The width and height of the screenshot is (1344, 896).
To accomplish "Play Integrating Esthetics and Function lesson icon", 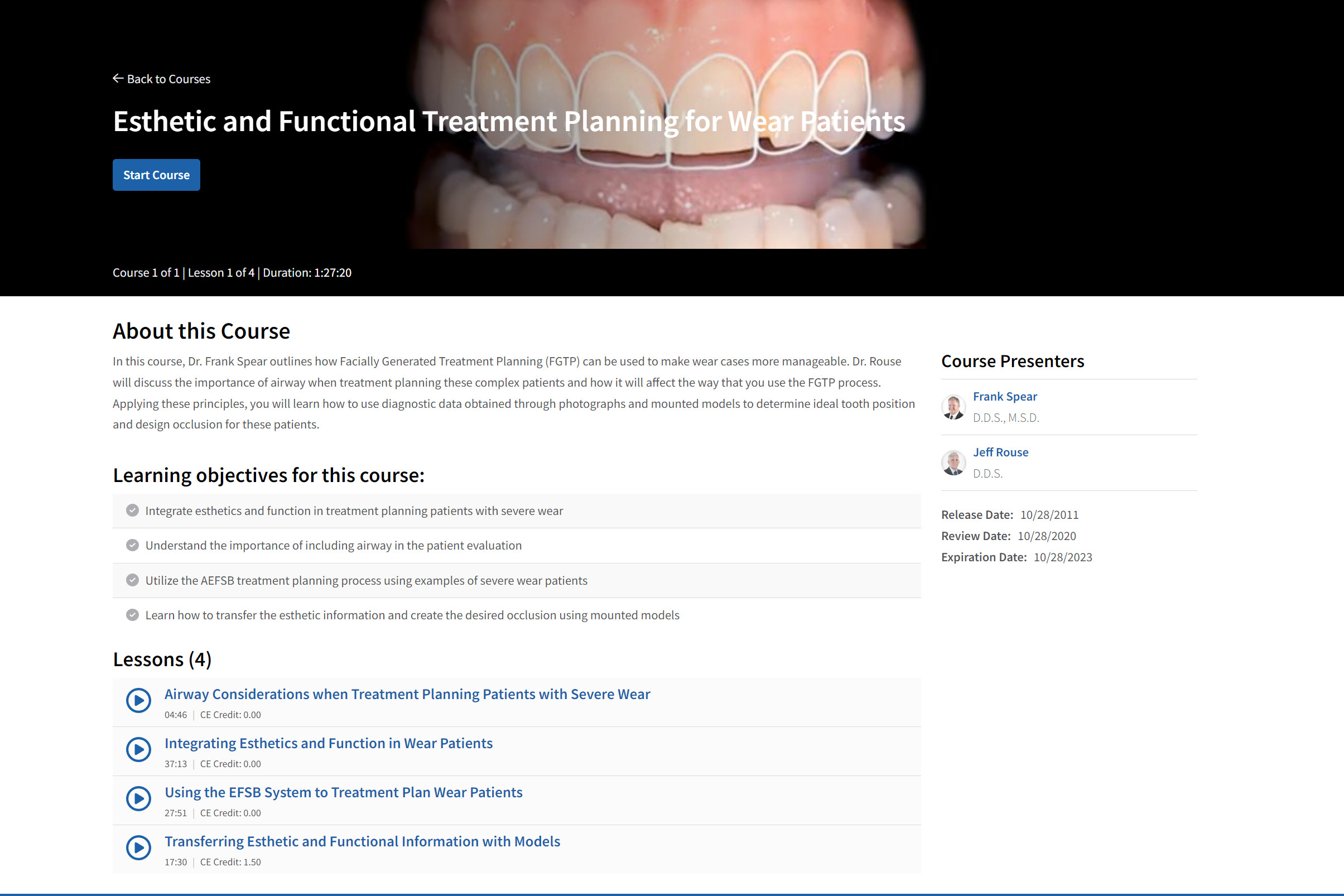I will [x=138, y=749].
